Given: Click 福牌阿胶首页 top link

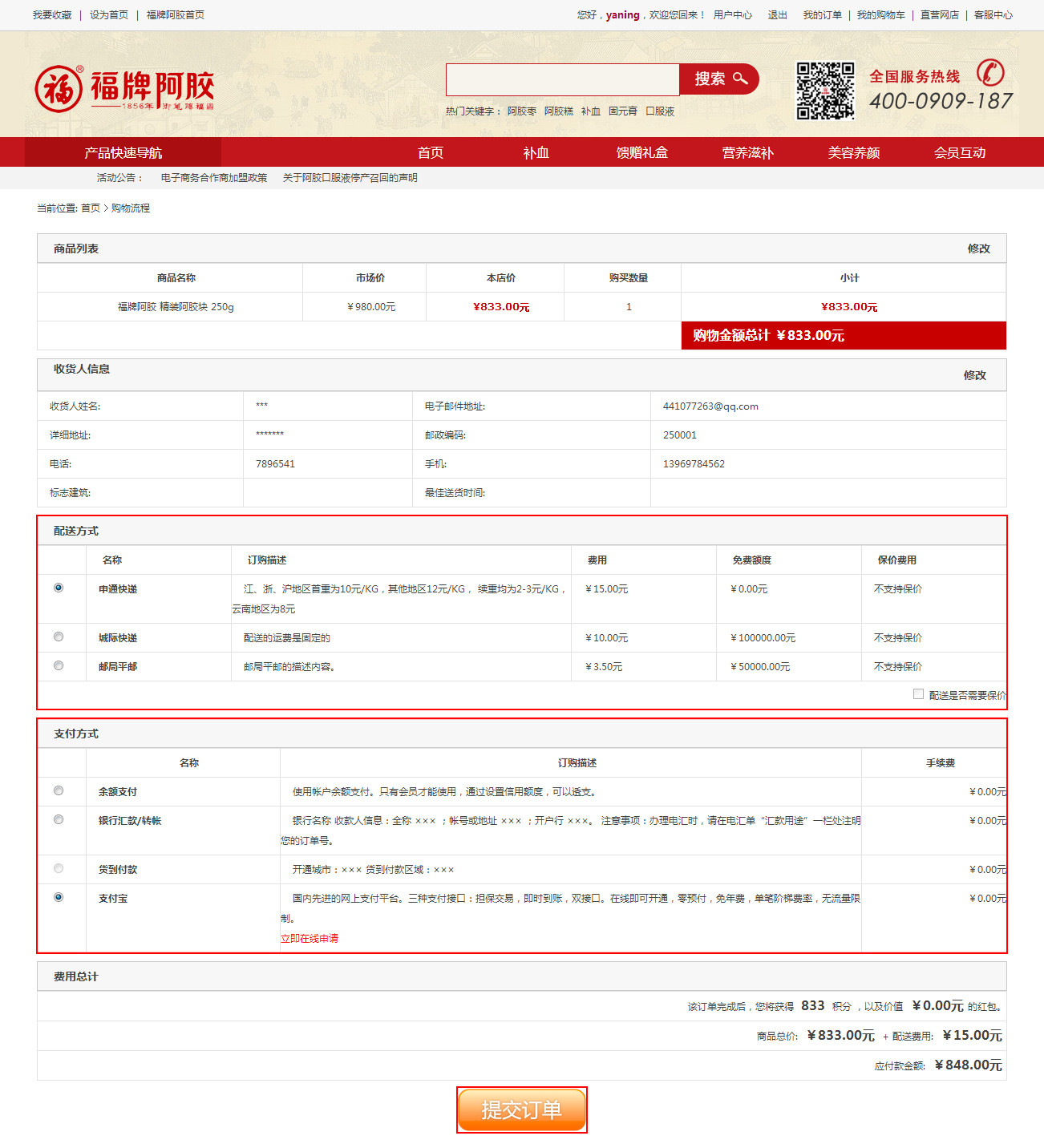Looking at the screenshot, I should 176,15.
